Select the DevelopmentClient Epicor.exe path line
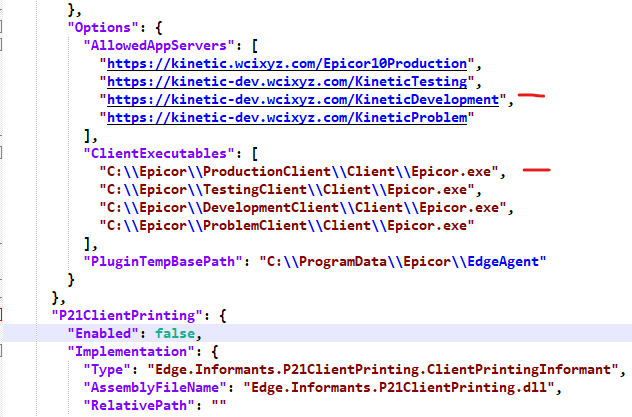 point(303,208)
